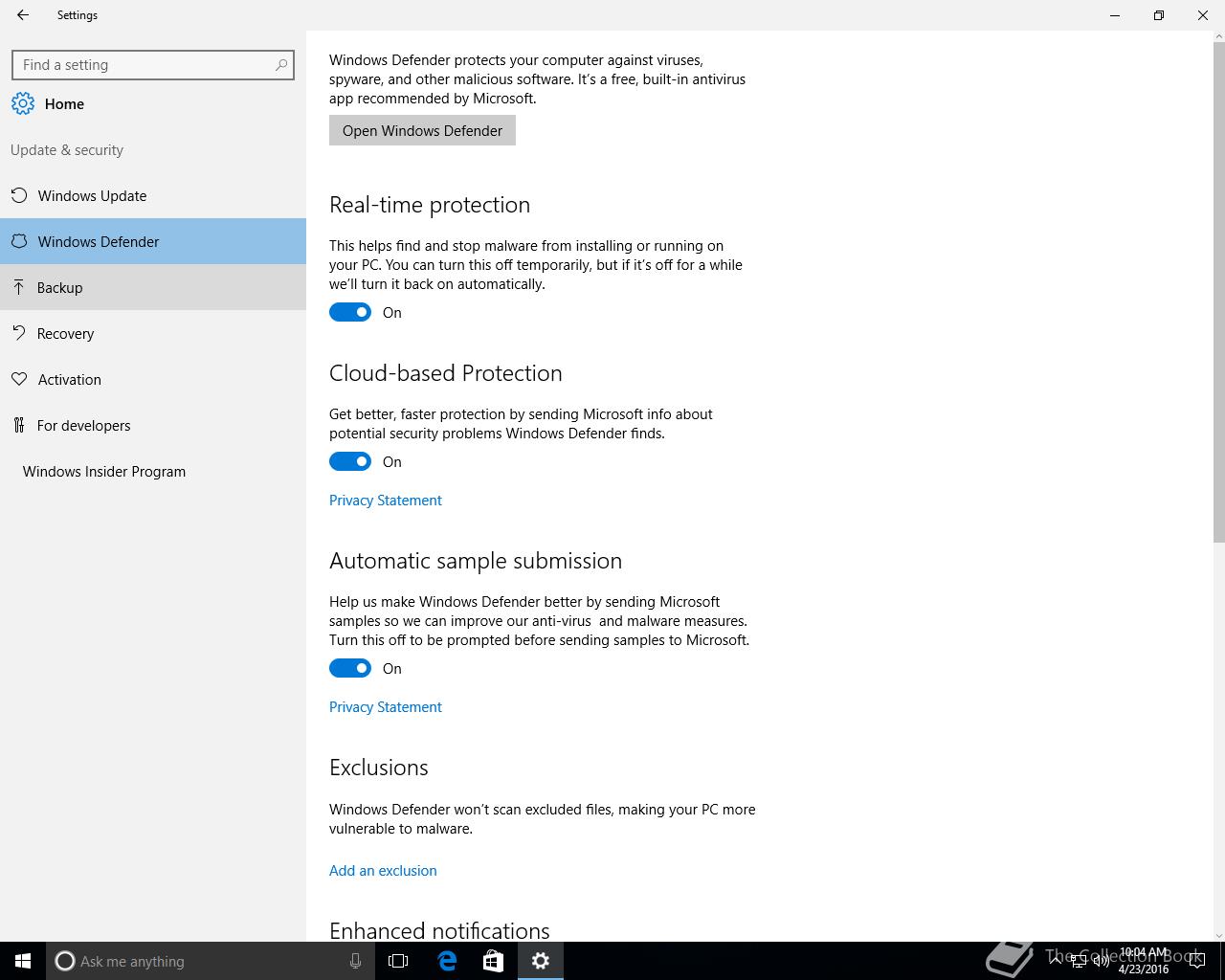Select Windows Update in the sidebar
Image resolution: width=1225 pixels, height=980 pixels.
[153, 195]
